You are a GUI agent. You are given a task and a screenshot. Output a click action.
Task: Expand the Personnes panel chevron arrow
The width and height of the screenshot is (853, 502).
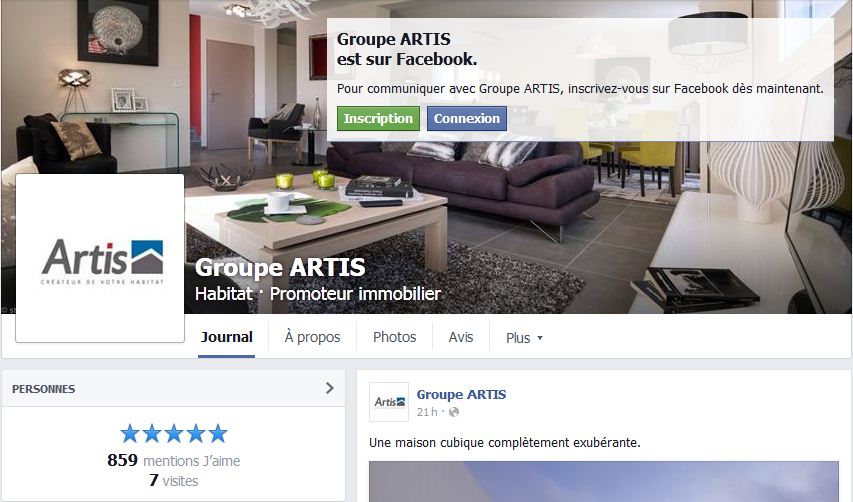tap(330, 388)
